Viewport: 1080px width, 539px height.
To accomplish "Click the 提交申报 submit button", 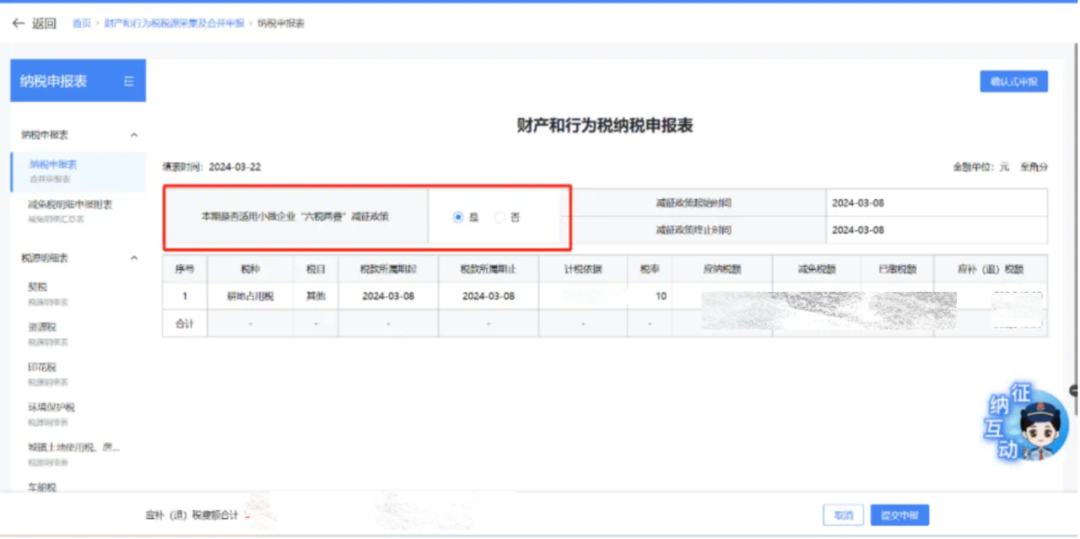I will [x=899, y=515].
